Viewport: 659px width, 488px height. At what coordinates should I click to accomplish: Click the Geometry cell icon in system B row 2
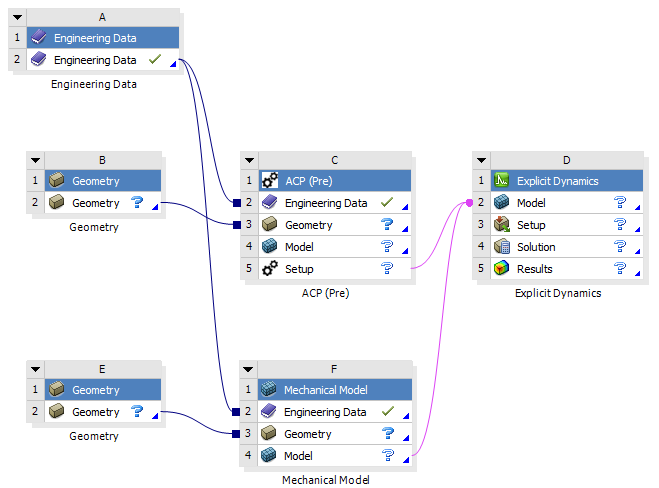pos(57,202)
